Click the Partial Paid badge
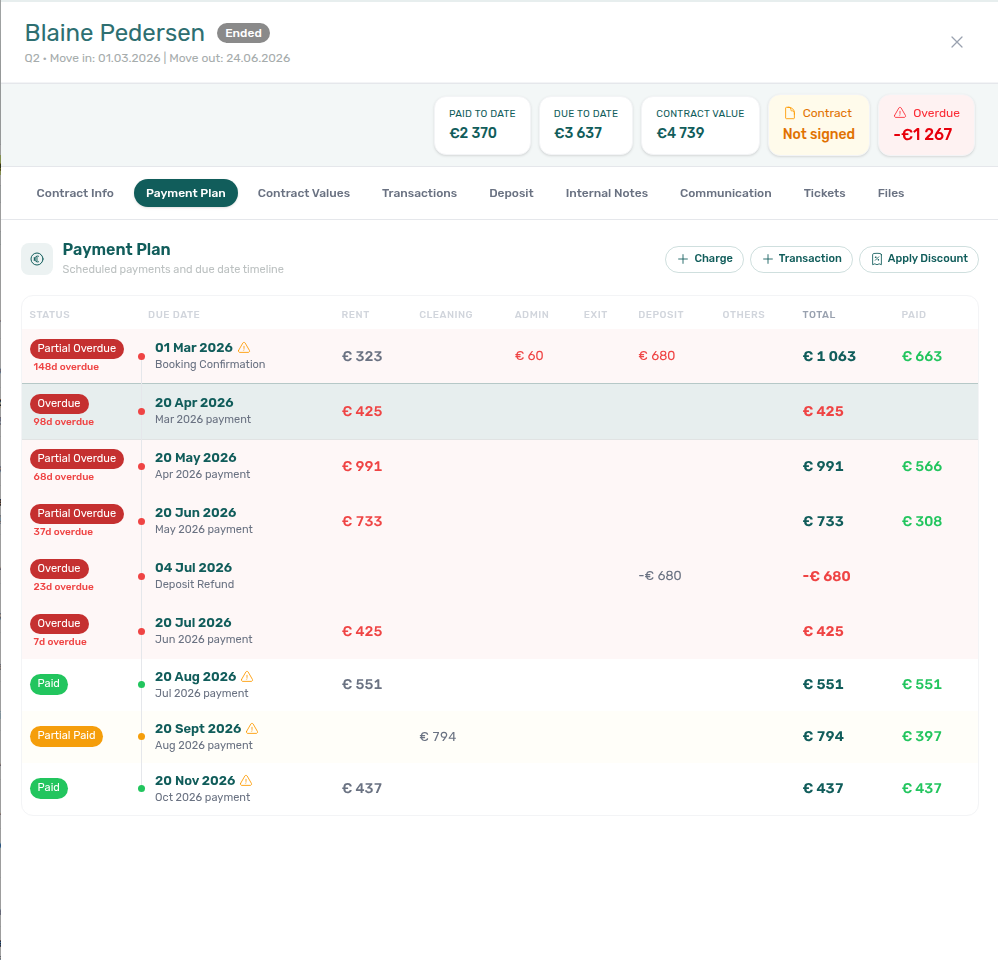 (66, 736)
